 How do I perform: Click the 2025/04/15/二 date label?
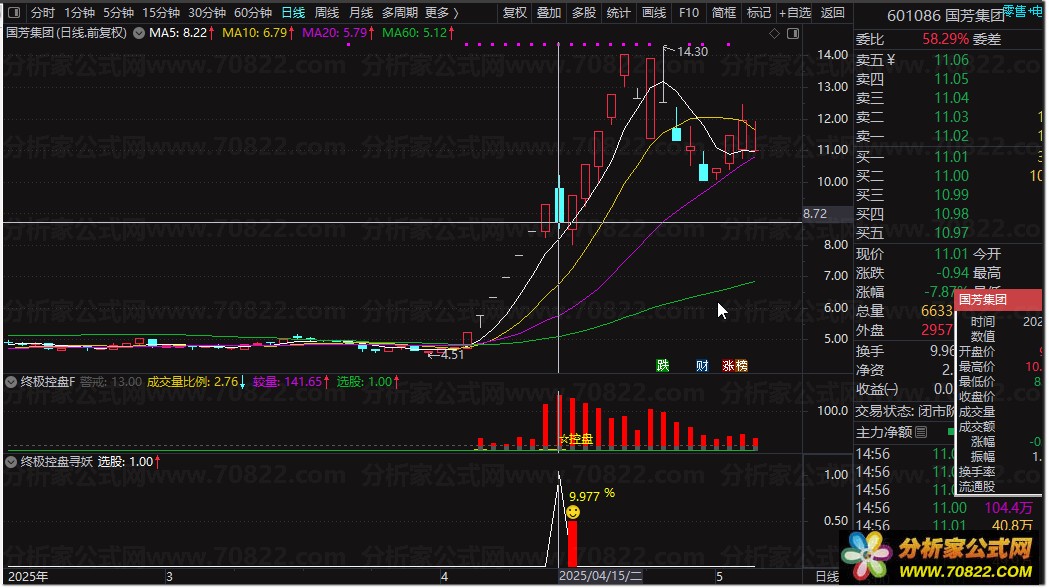600,576
